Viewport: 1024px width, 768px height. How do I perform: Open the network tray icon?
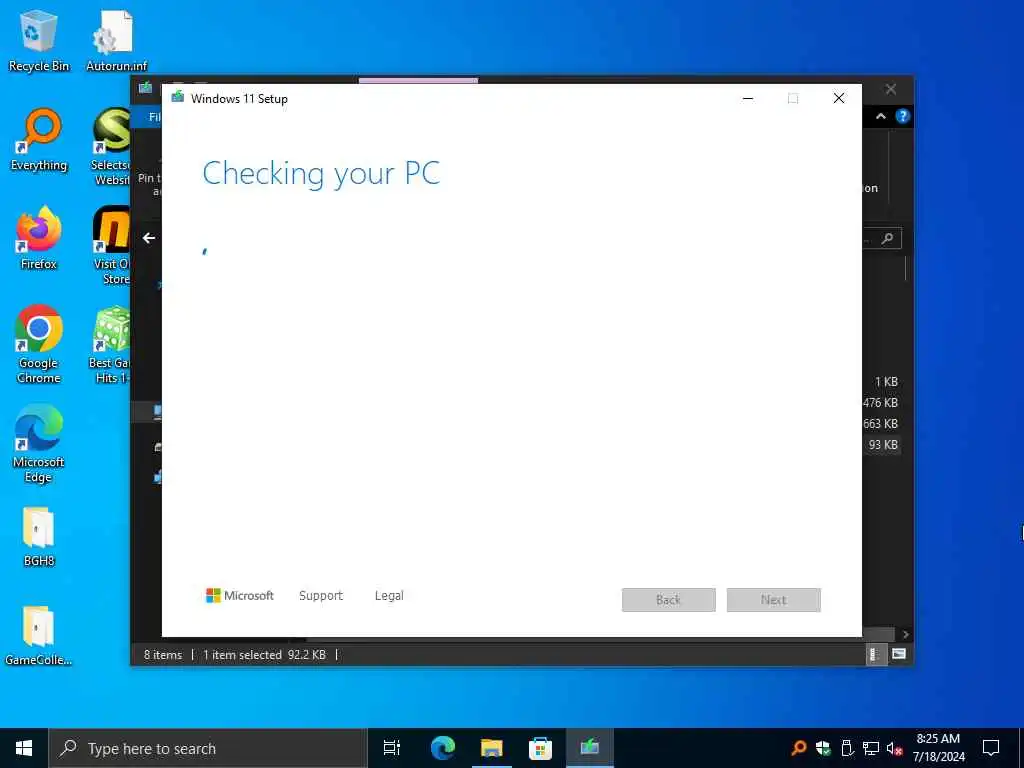point(871,748)
